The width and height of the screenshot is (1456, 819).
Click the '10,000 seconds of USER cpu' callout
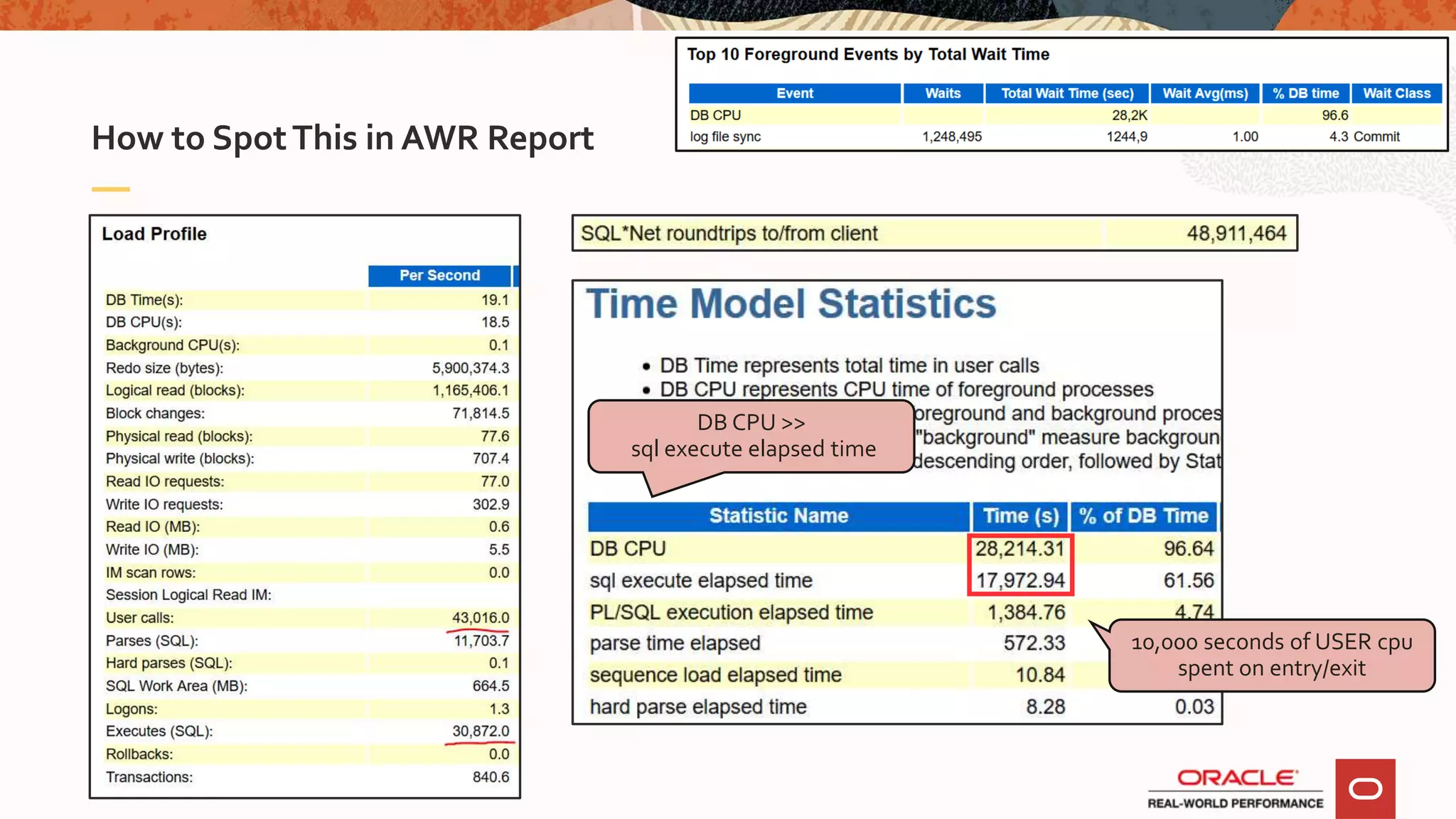pyautogui.click(x=1271, y=655)
